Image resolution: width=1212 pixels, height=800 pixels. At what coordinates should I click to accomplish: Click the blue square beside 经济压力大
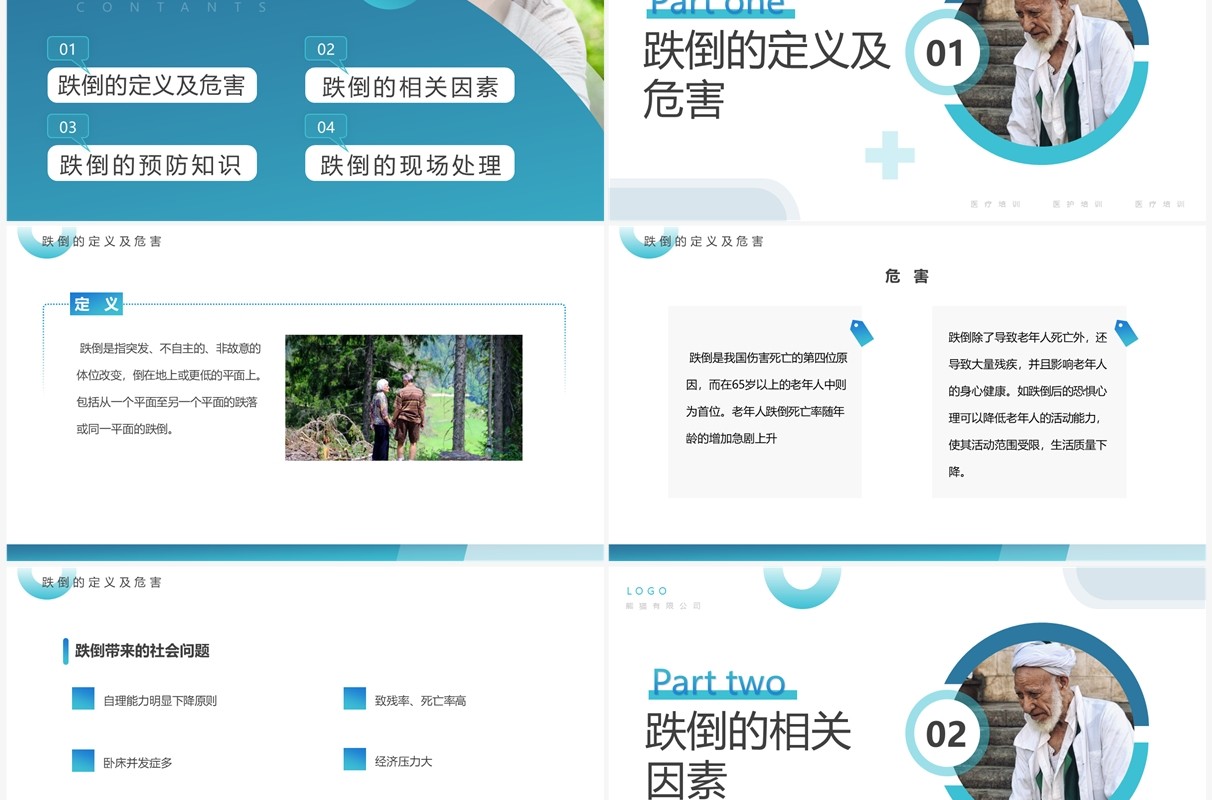[355, 759]
